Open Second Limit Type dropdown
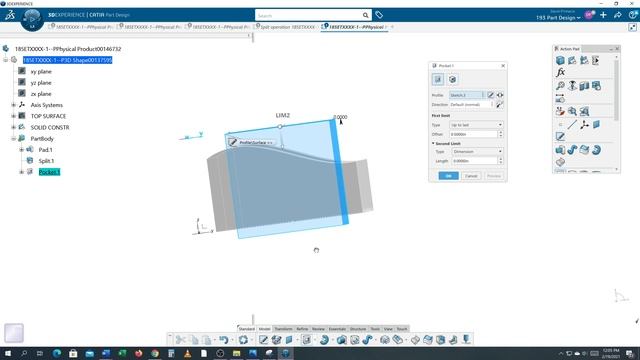Viewport: 640px width, 360px height. (x=477, y=151)
